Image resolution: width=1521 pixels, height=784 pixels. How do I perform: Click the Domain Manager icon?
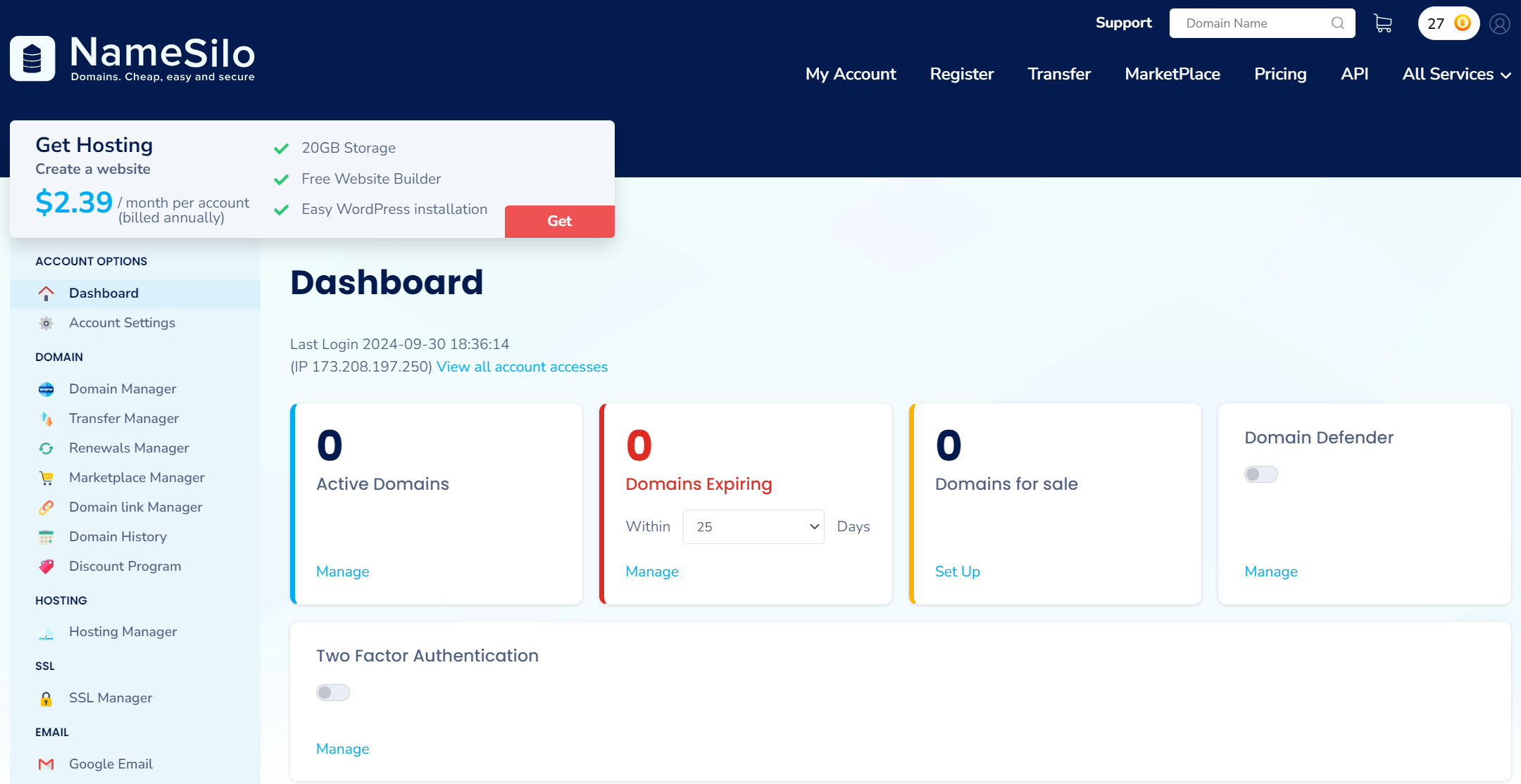click(x=47, y=388)
